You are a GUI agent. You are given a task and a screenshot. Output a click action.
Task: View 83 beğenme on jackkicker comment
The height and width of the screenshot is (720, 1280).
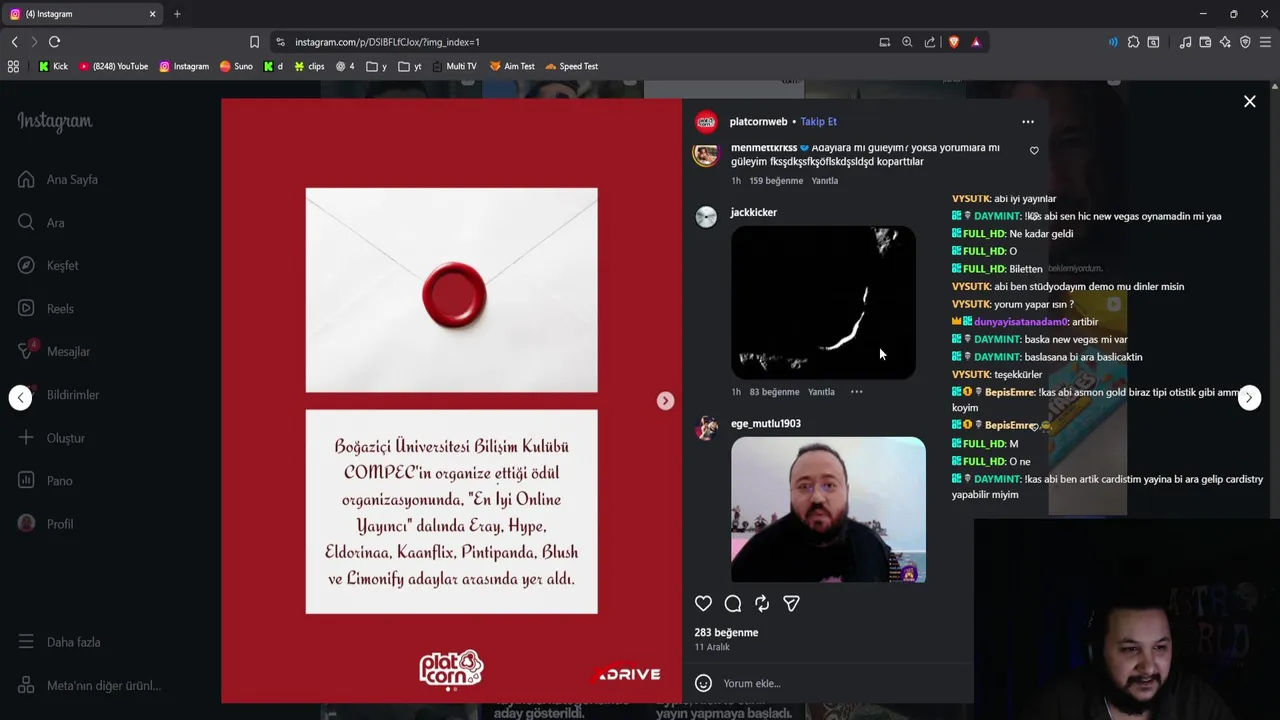pos(774,392)
